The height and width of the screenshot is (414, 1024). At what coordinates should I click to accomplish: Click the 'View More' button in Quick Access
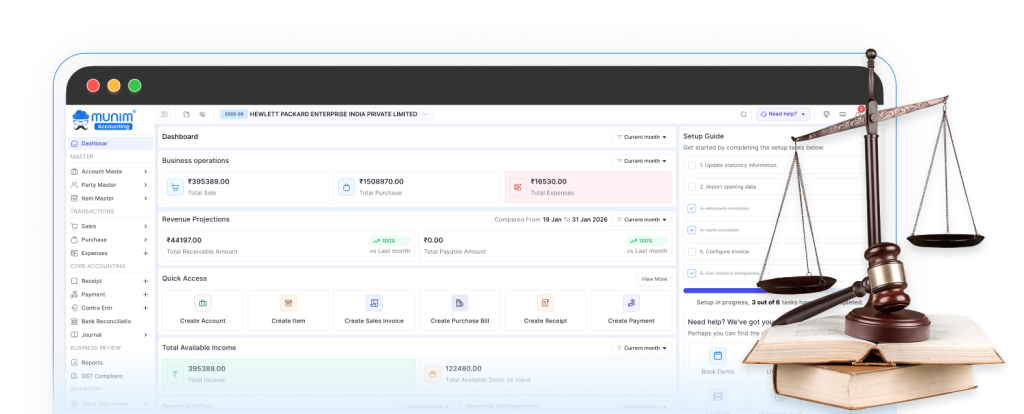point(654,279)
